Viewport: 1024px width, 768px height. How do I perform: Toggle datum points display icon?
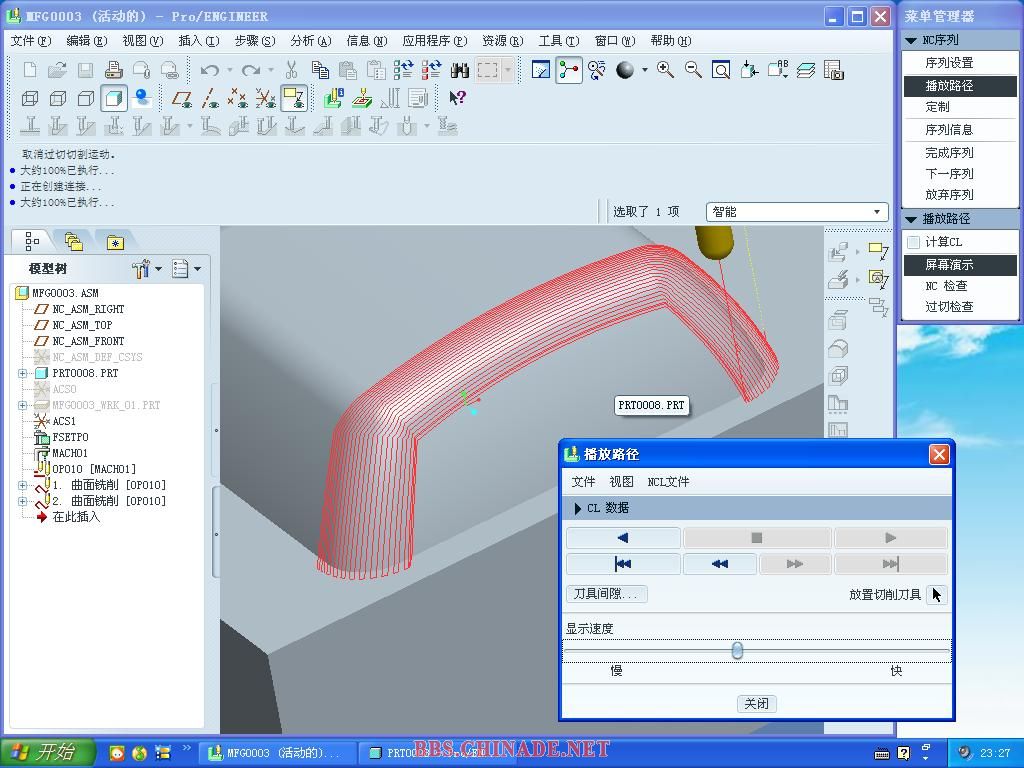(238, 99)
